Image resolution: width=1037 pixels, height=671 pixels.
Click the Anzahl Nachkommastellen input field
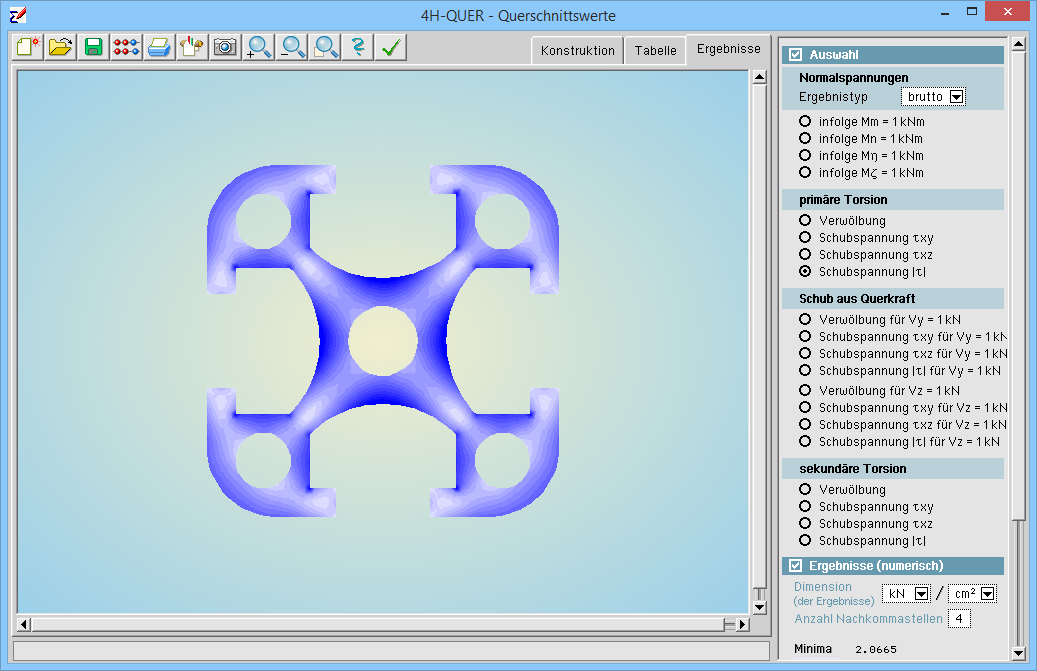point(959,619)
